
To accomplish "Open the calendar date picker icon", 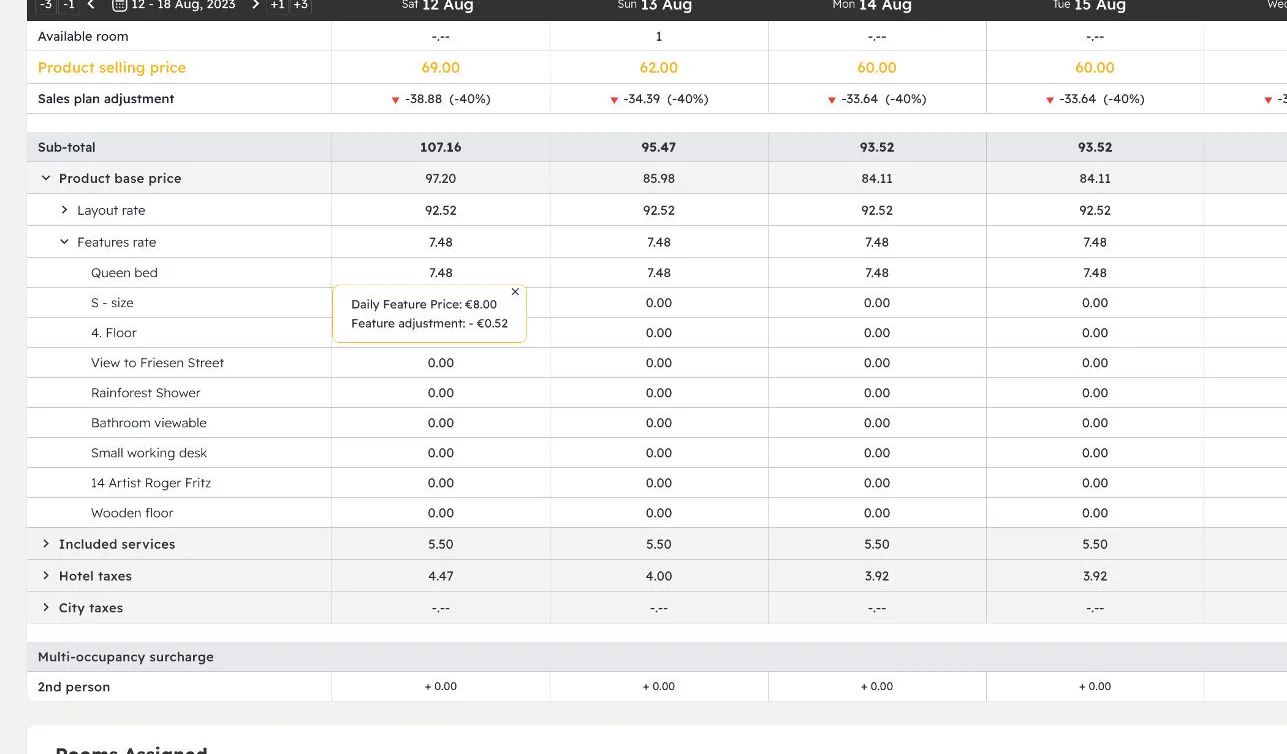I will click(119, 5).
